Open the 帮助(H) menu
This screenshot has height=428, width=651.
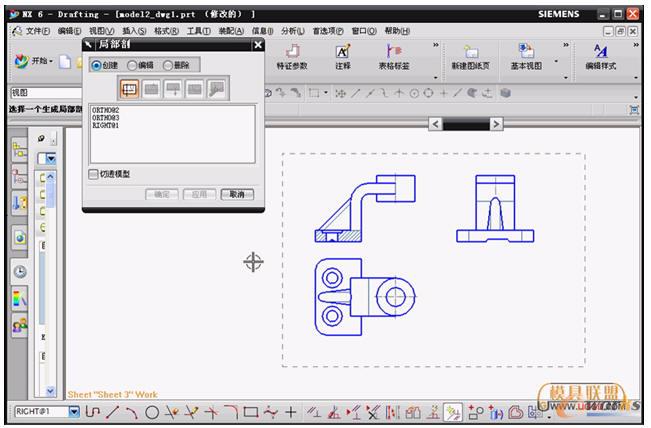pos(396,31)
